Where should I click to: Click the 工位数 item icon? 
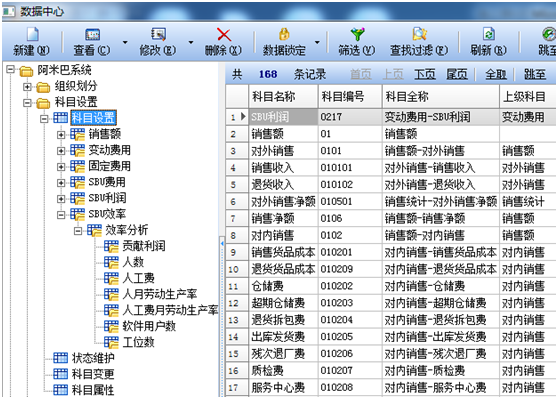[x=111, y=342]
